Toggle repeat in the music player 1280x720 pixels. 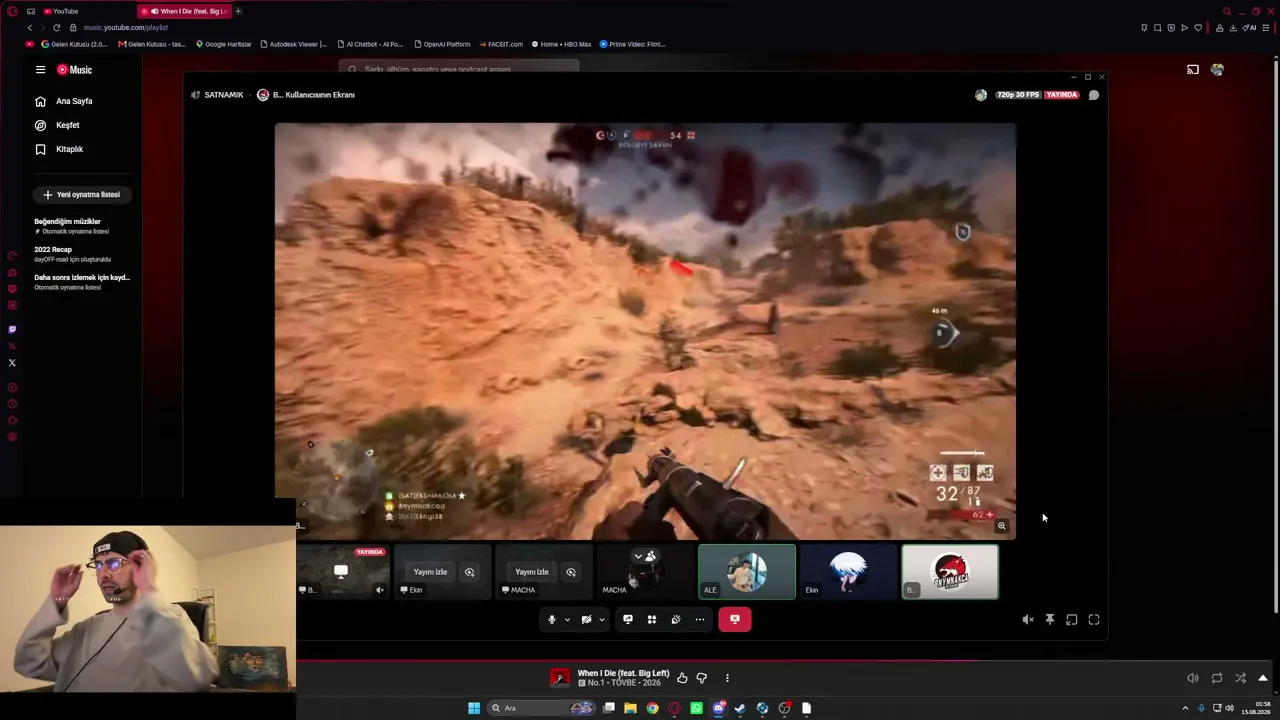tap(1217, 678)
